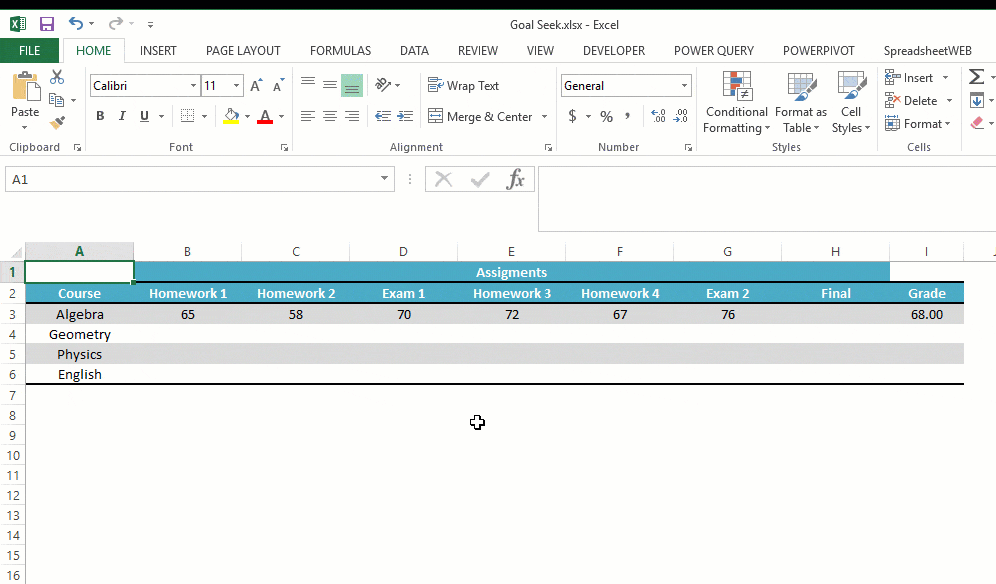Open the POWER QUERY tab

coord(713,50)
